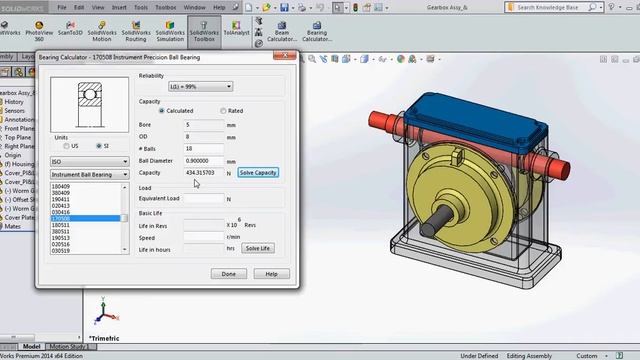Open the TolAnalyst add-in
The width and height of the screenshot is (640, 360).
[x=236, y=29]
